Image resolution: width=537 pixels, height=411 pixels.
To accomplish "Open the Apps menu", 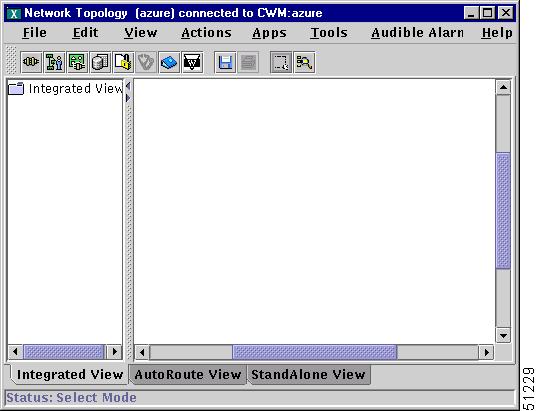I will tap(269, 33).
